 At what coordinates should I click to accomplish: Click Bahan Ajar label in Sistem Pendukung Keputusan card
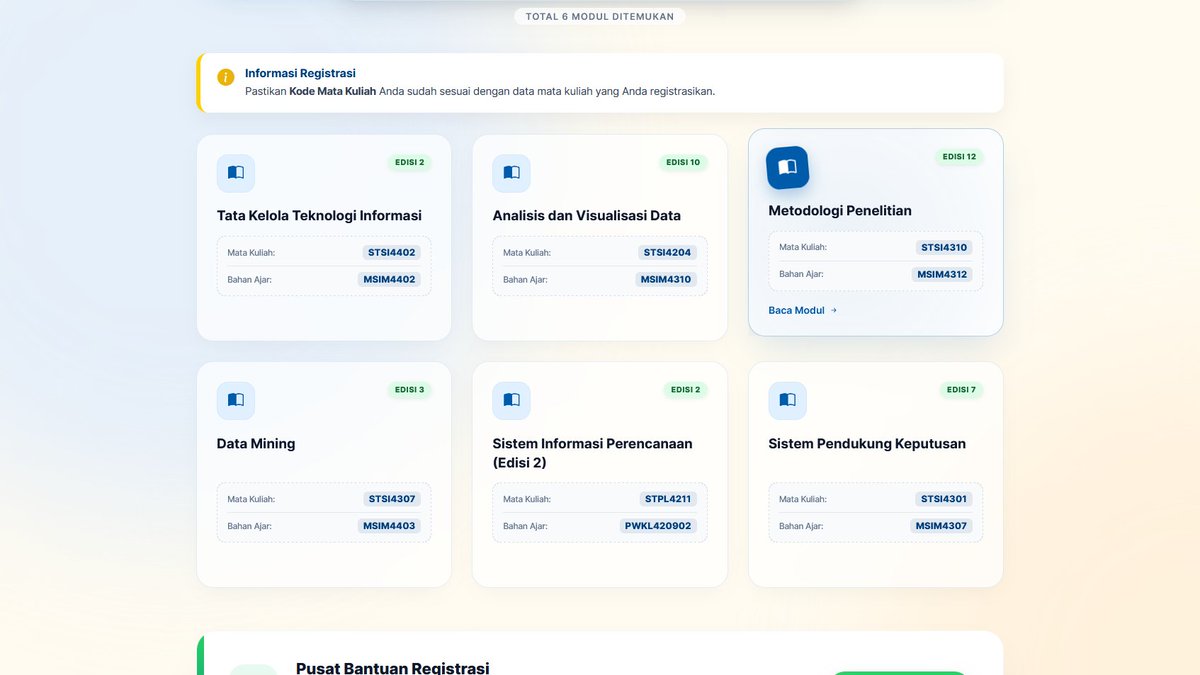tap(801, 526)
